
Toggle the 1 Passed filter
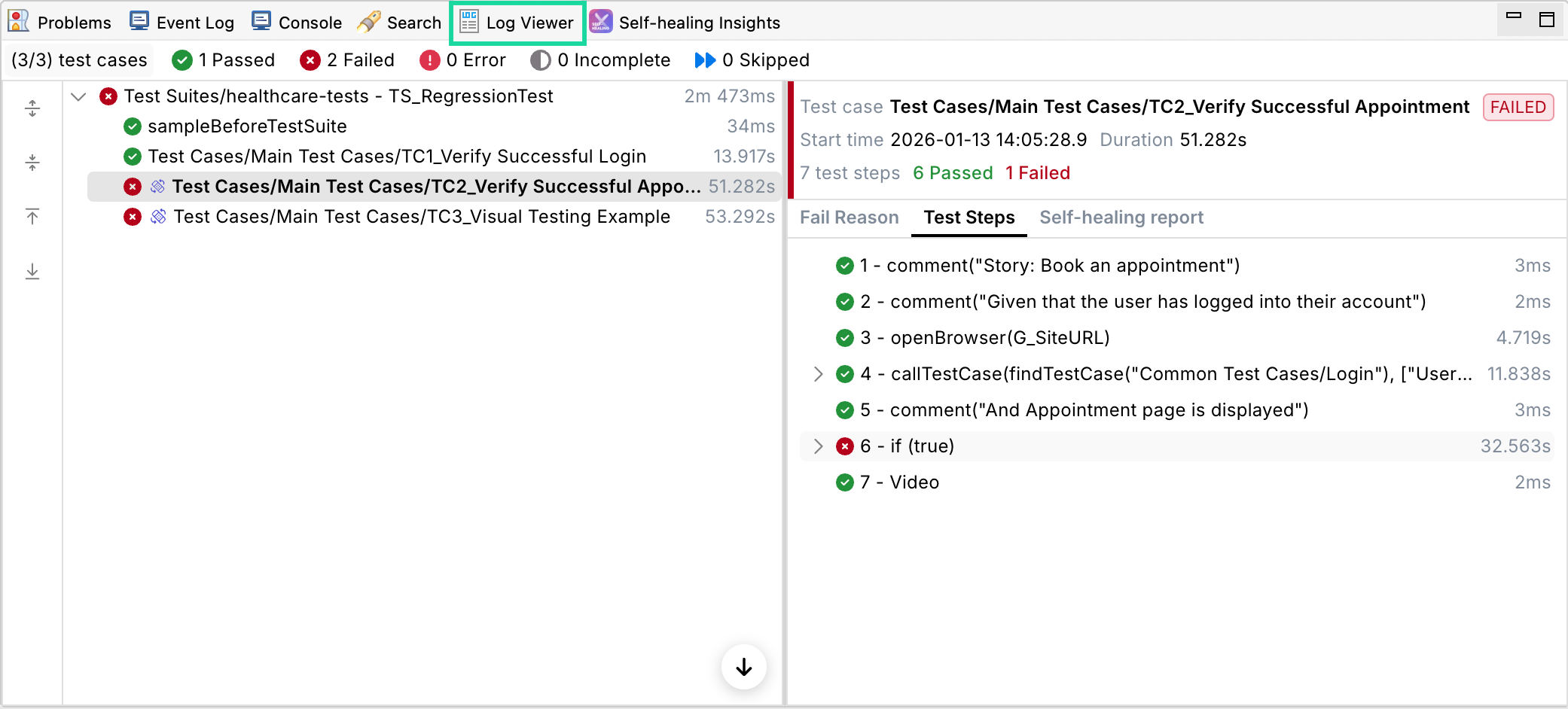(x=224, y=59)
